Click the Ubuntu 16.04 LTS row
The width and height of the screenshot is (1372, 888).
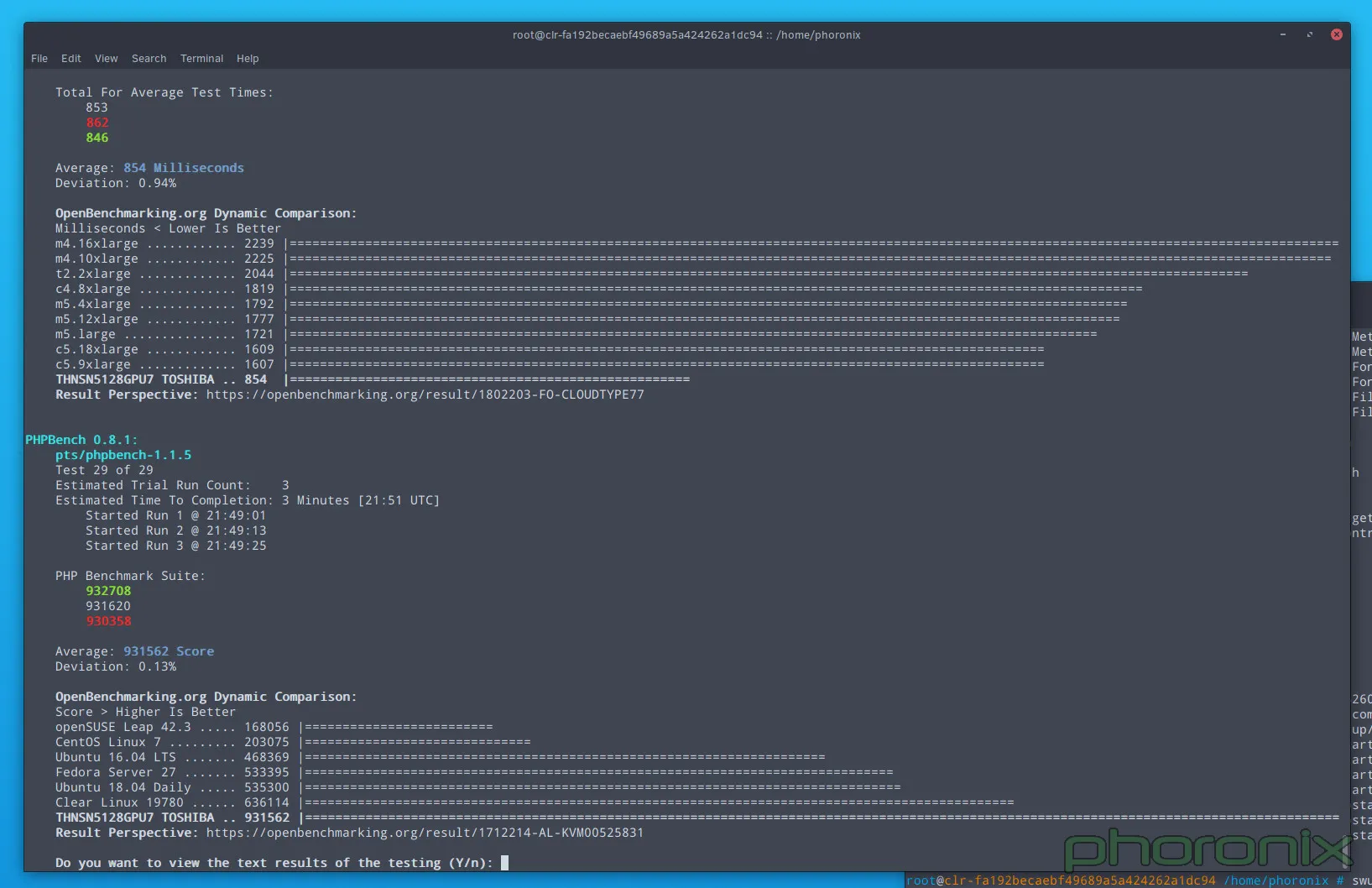pos(441,757)
